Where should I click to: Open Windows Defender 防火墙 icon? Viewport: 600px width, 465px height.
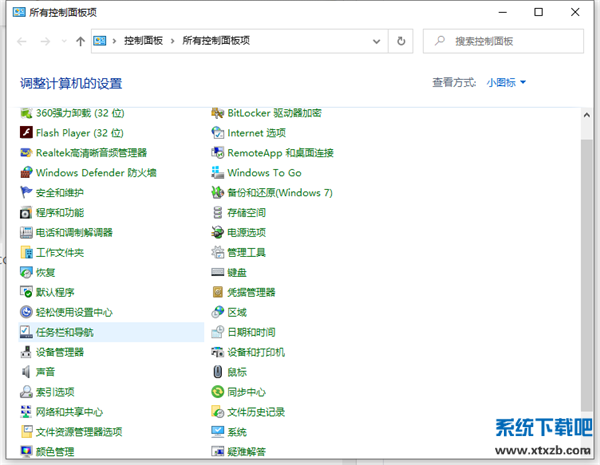point(27,172)
